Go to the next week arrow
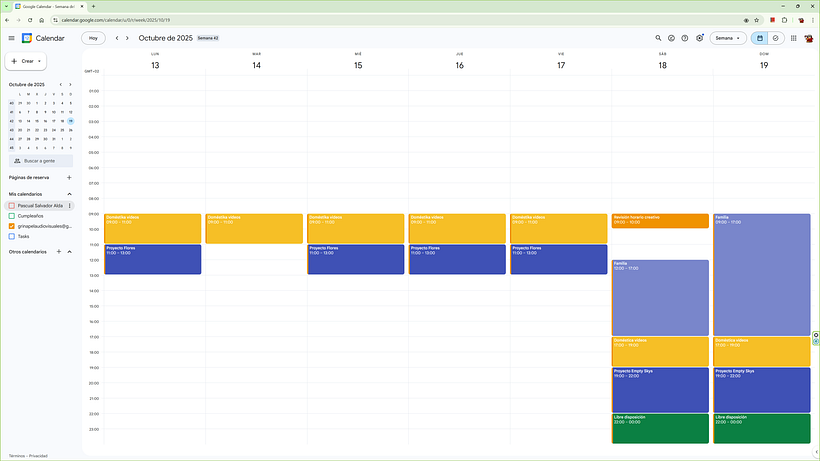This screenshot has height=461, width=820. (127, 38)
